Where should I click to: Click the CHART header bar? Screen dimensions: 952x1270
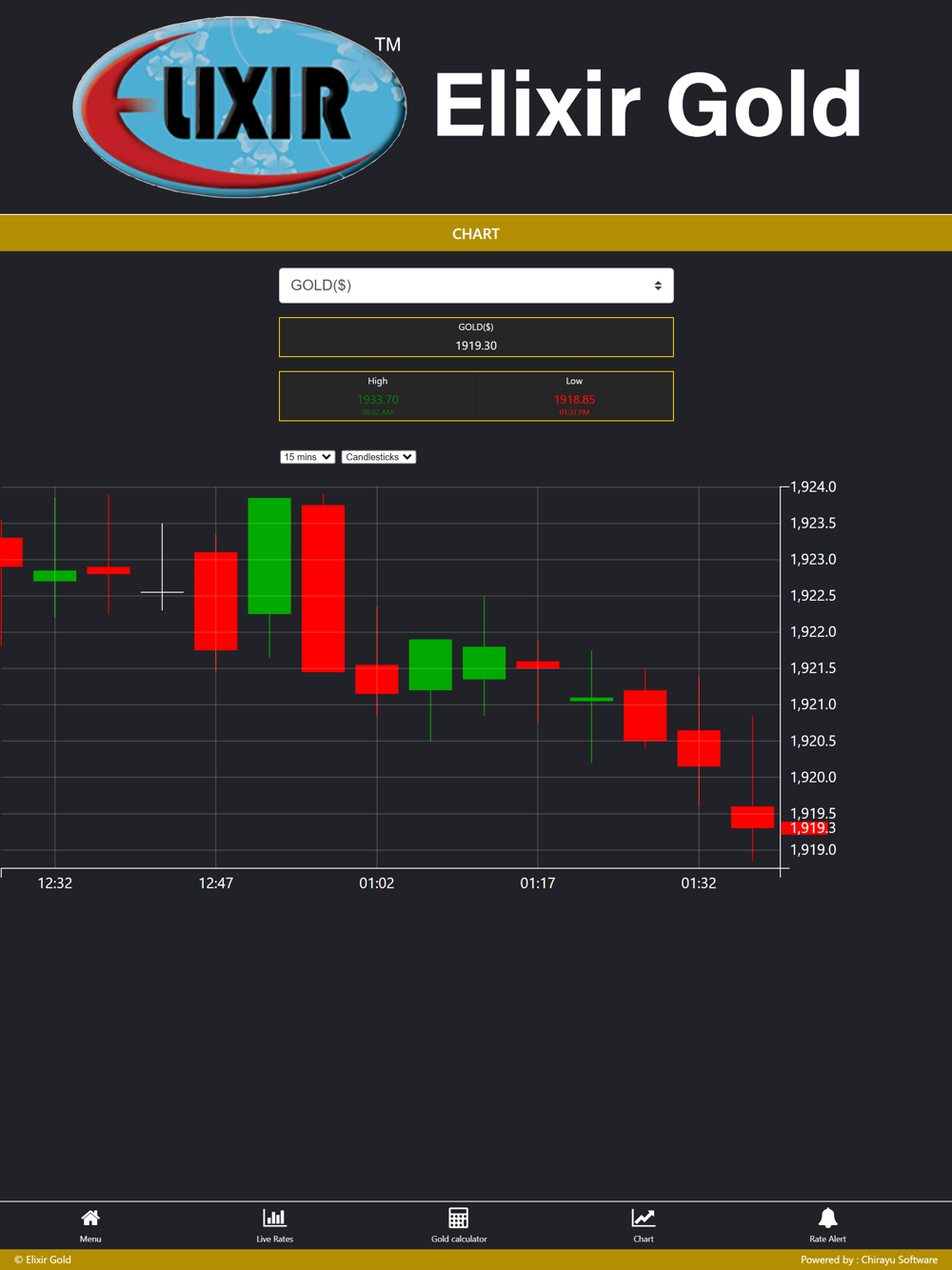(x=476, y=233)
